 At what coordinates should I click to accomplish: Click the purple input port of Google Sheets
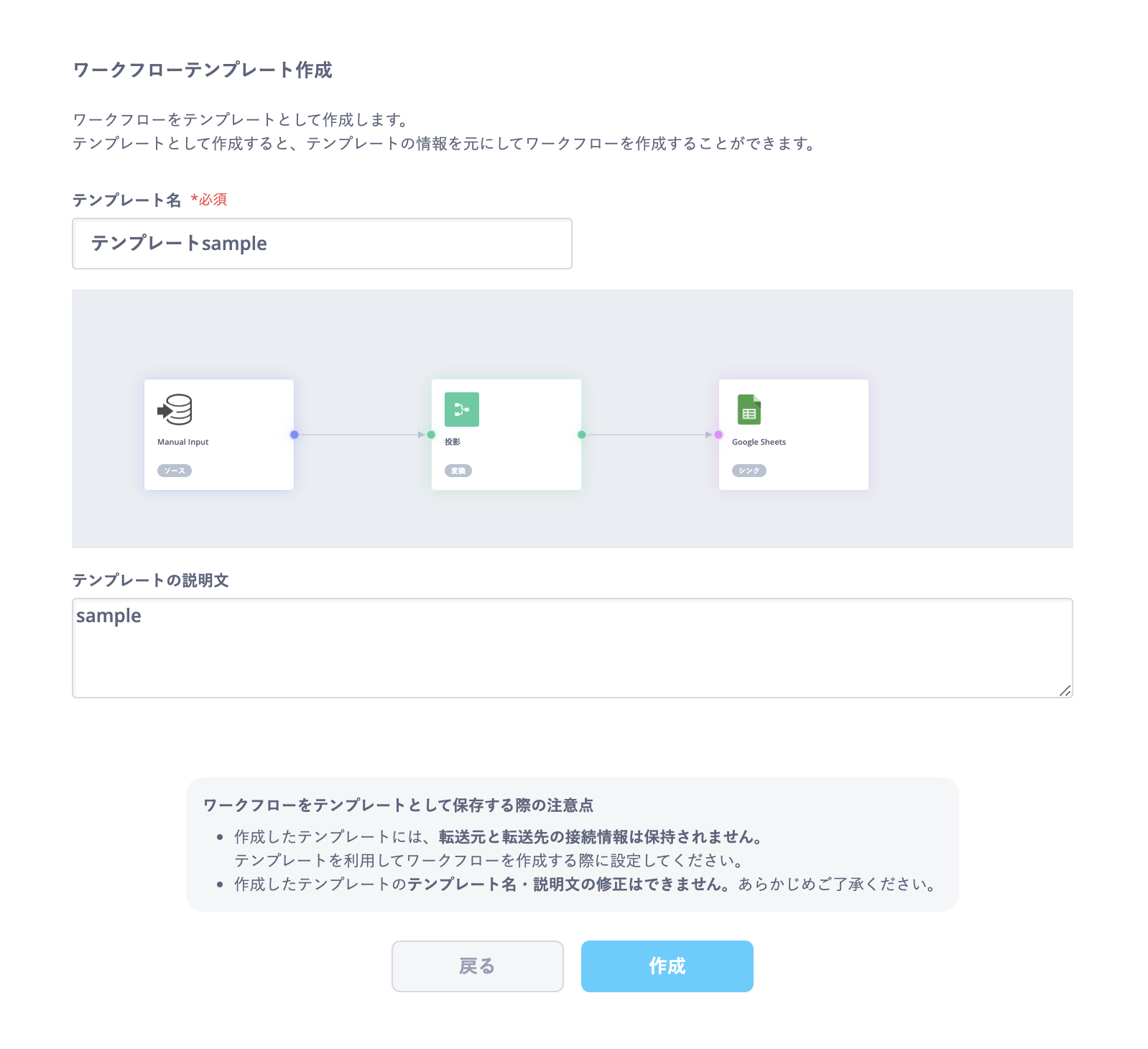[x=716, y=434]
